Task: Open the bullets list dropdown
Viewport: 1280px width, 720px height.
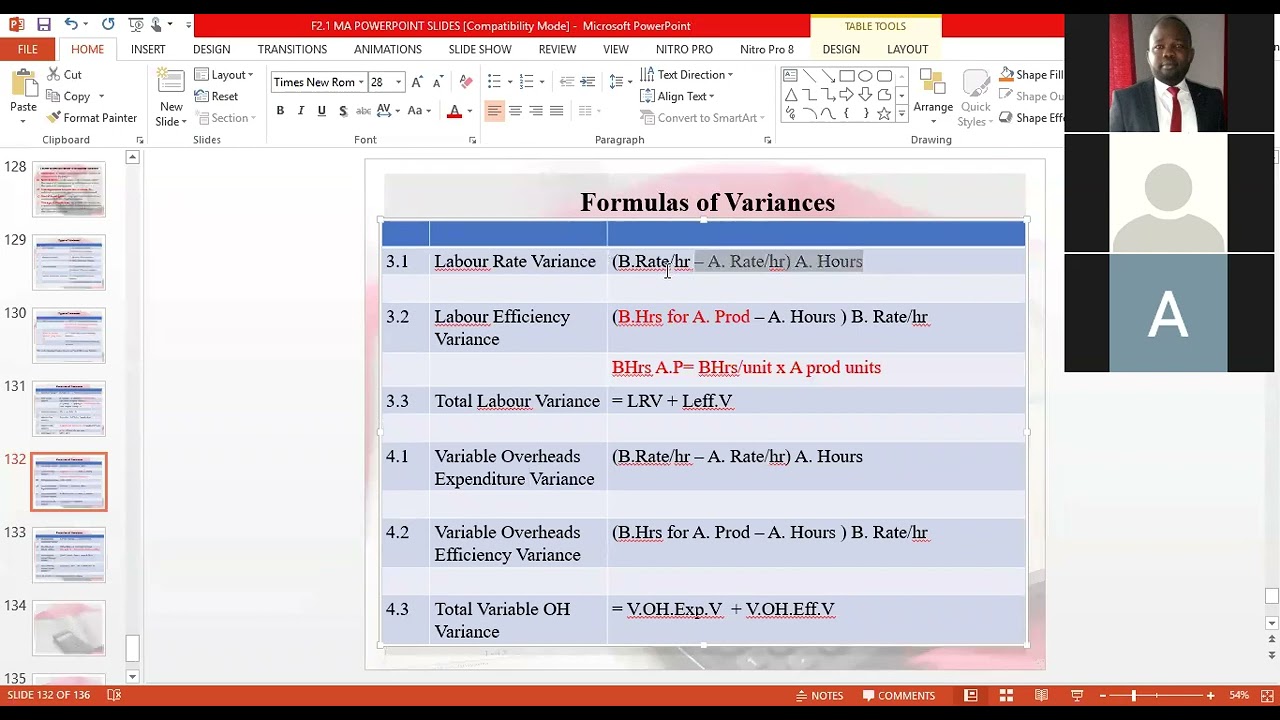Action: point(510,82)
